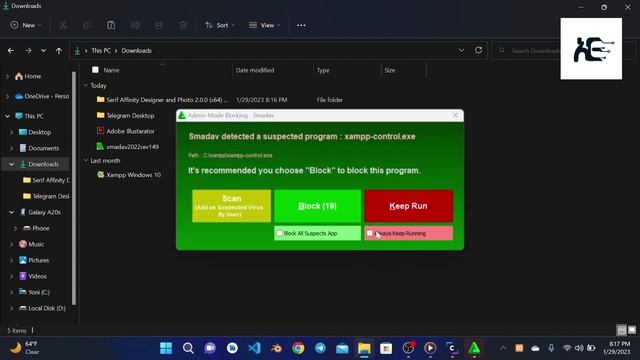This screenshot has width=640, height=360.
Task: Open Blender from the taskbar
Action: click(276, 348)
